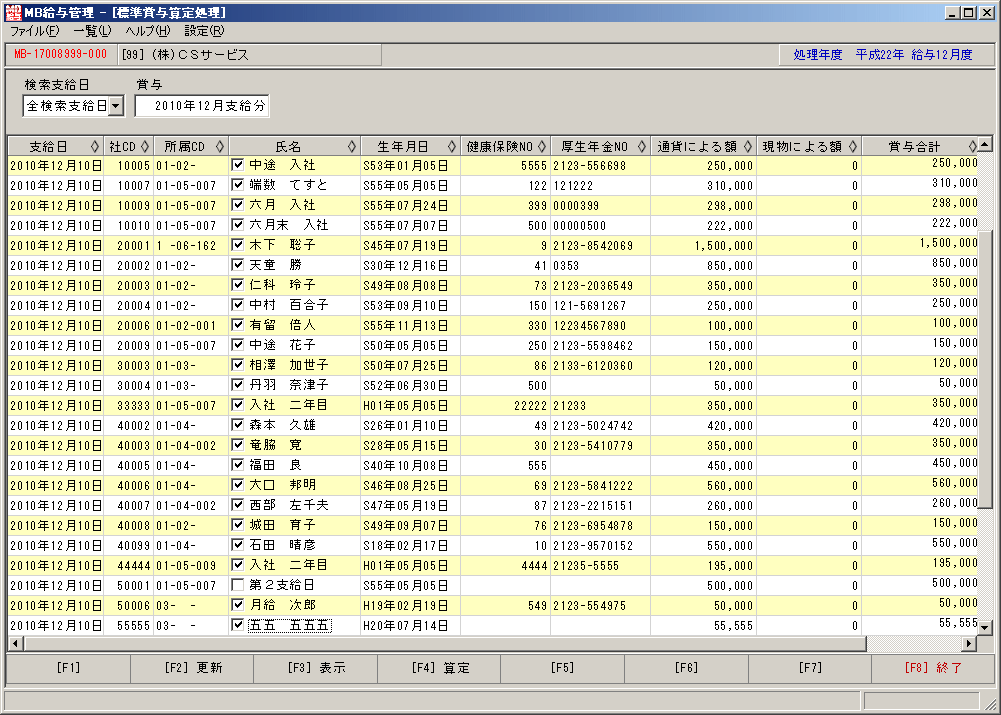Click the [F2] 更新 button
This screenshot has width=1001, height=715.
[x=192, y=668]
